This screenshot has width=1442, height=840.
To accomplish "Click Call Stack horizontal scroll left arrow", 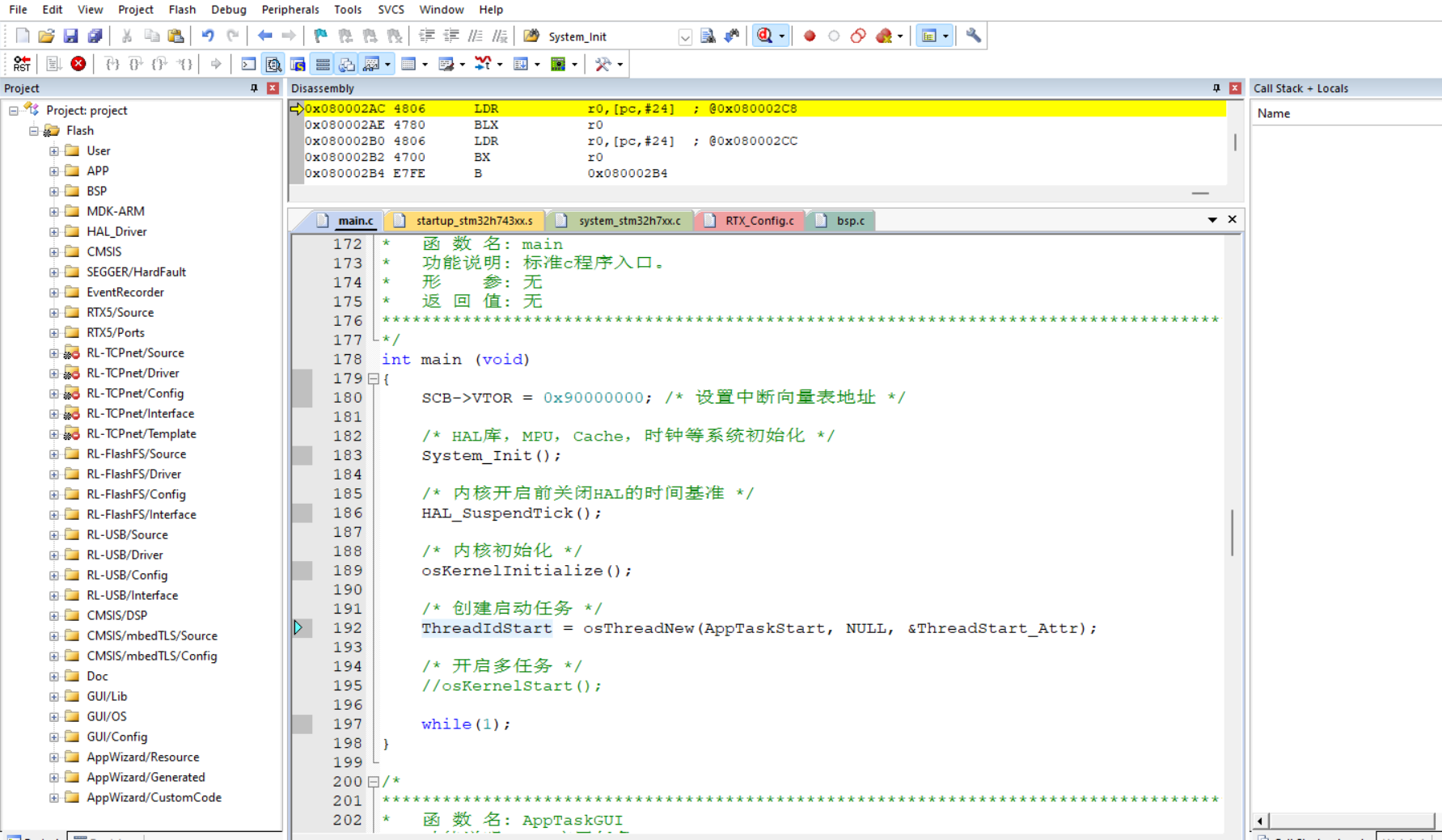I will click(1260, 821).
